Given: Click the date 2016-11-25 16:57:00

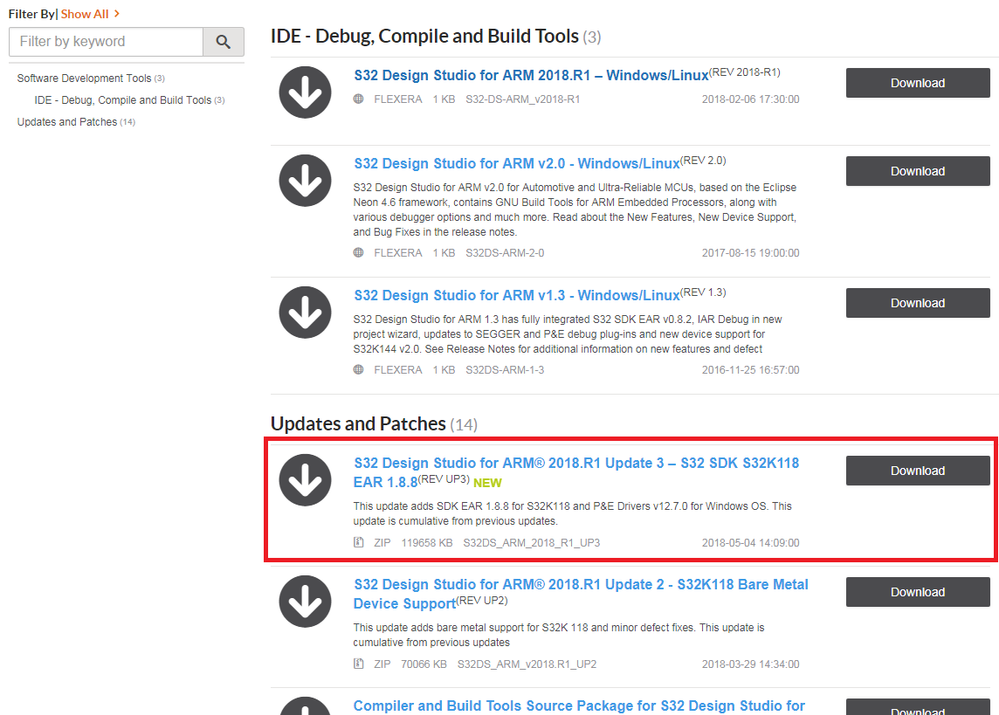Looking at the screenshot, I should 751,370.
